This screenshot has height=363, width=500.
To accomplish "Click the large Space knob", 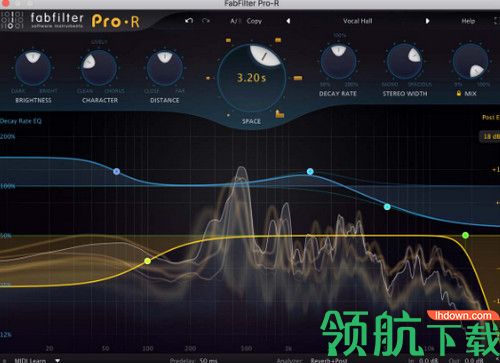I will [x=251, y=78].
